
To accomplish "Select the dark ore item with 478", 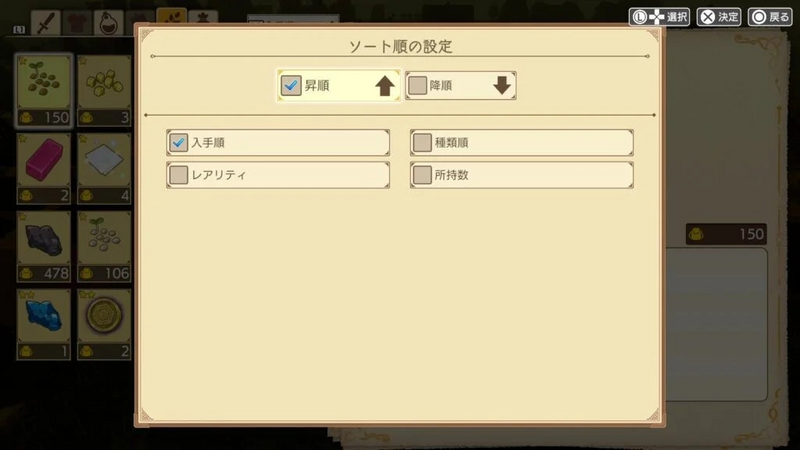I will point(43,246).
